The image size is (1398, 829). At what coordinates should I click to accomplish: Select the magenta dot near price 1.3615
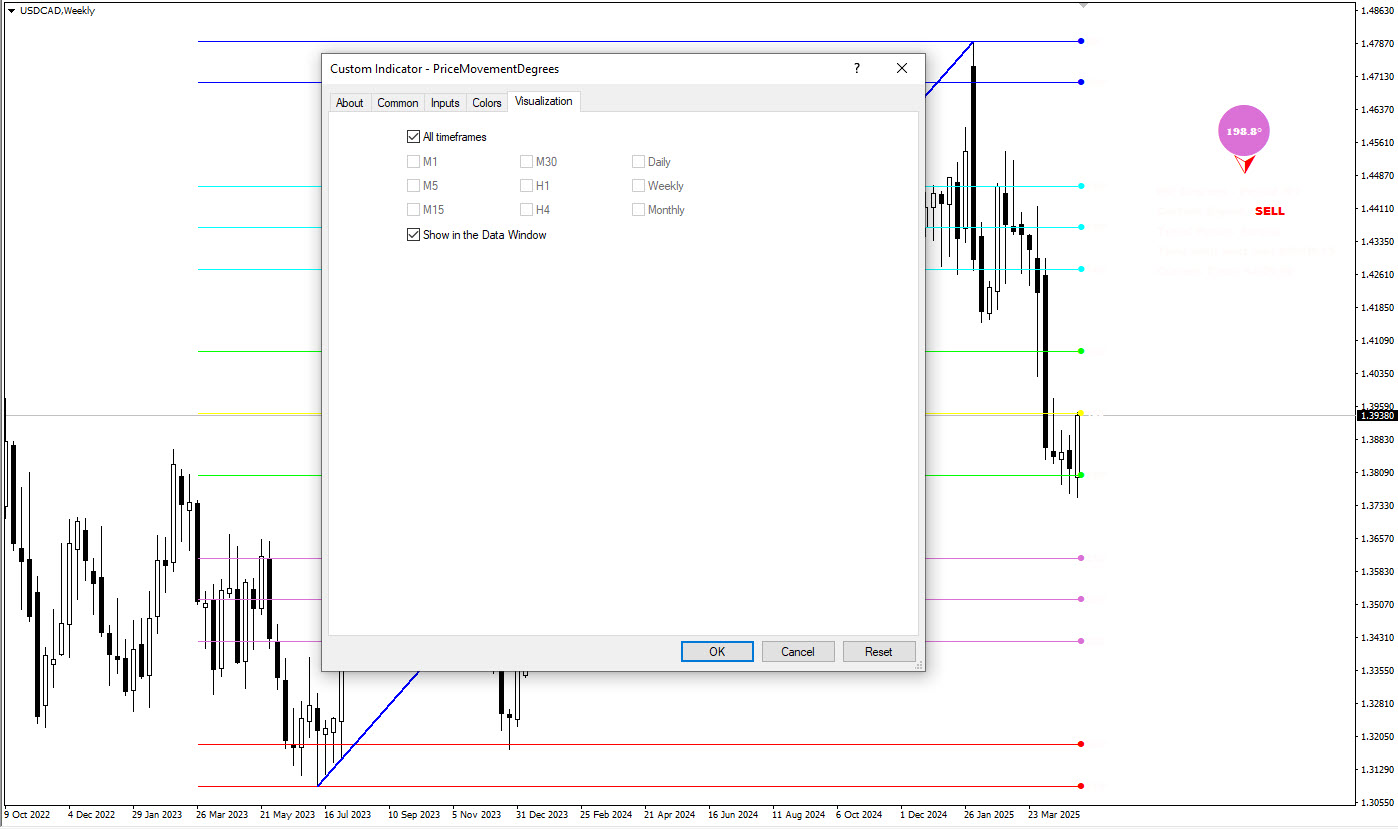tap(1081, 558)
